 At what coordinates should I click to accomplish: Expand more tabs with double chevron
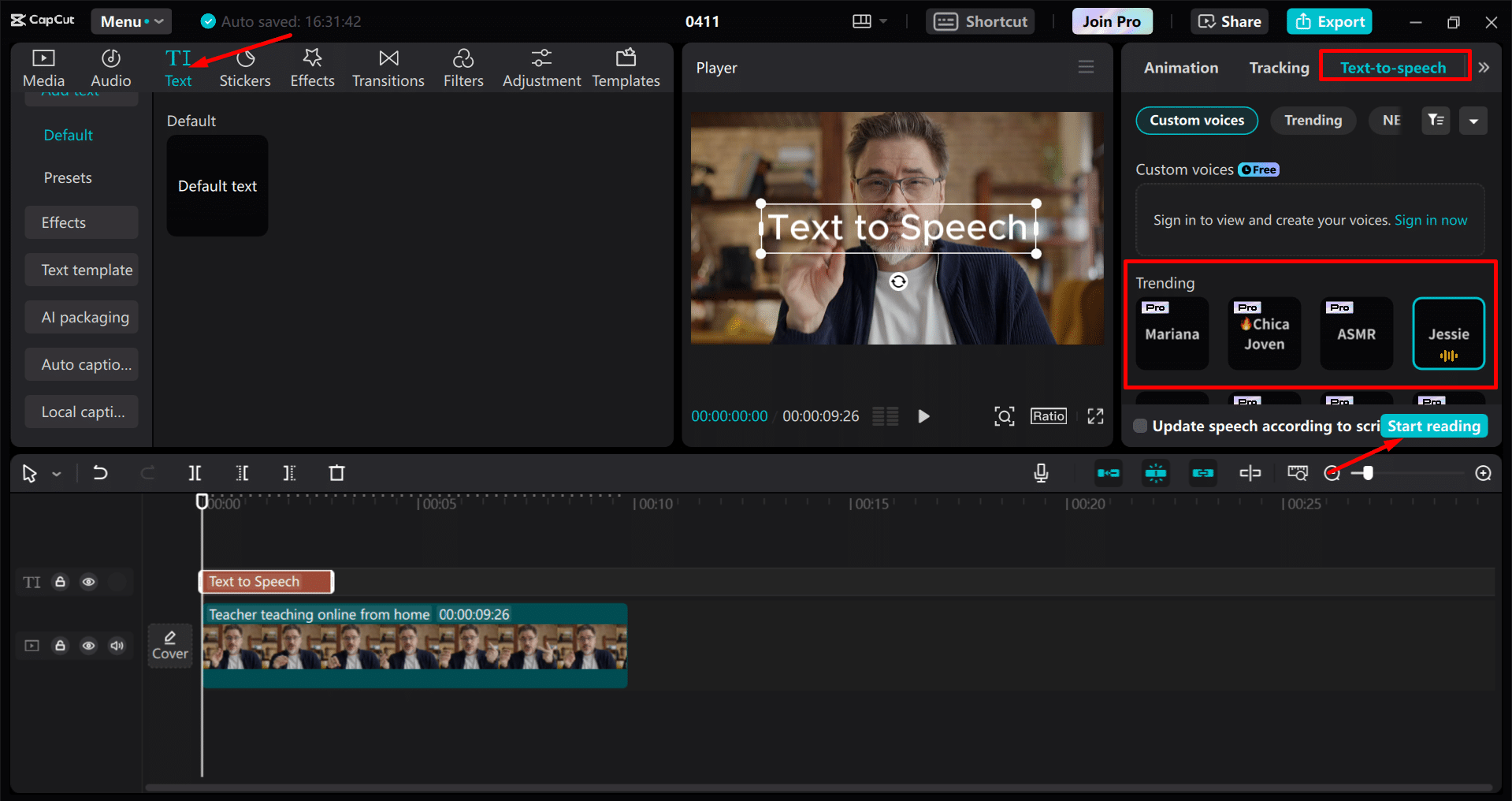[x=1484, y=68]
